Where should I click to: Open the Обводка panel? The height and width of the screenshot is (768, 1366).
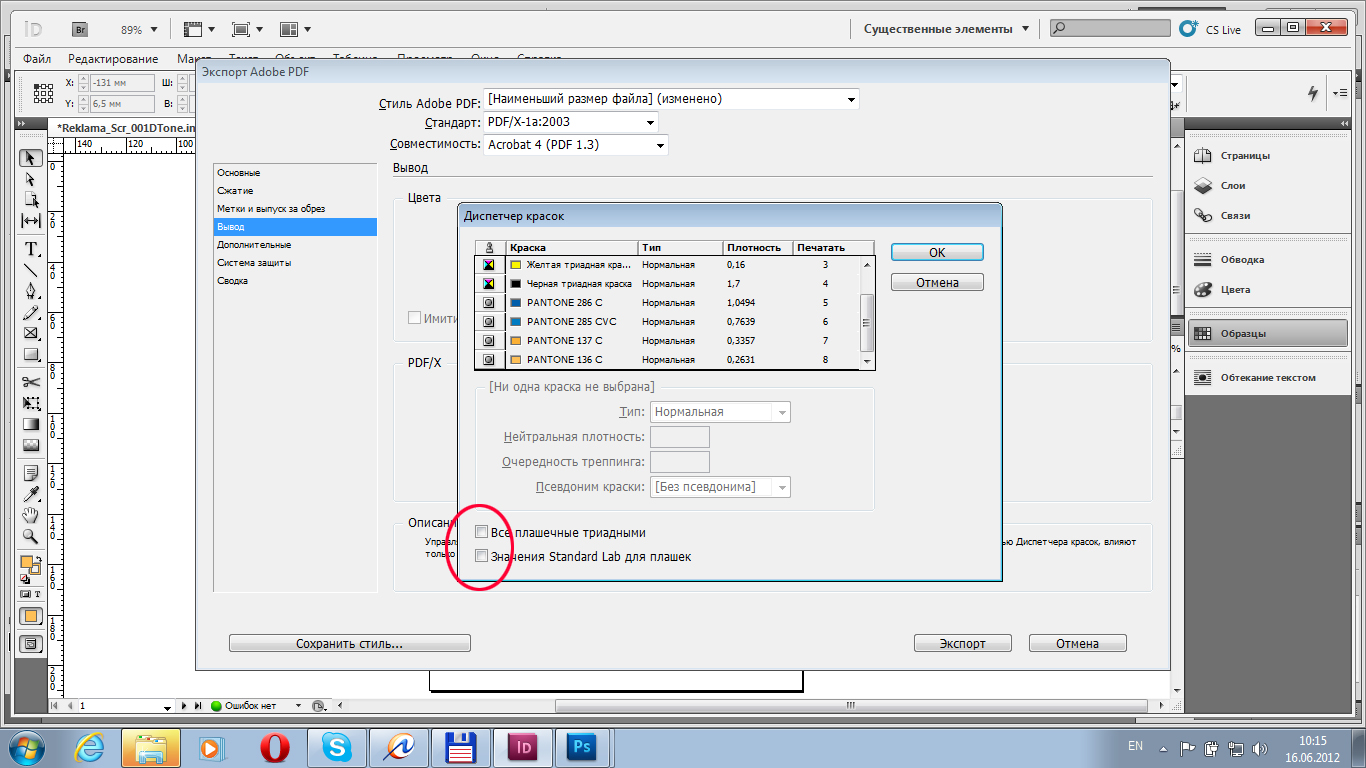pyautogui.click(x=1267, y=260)
